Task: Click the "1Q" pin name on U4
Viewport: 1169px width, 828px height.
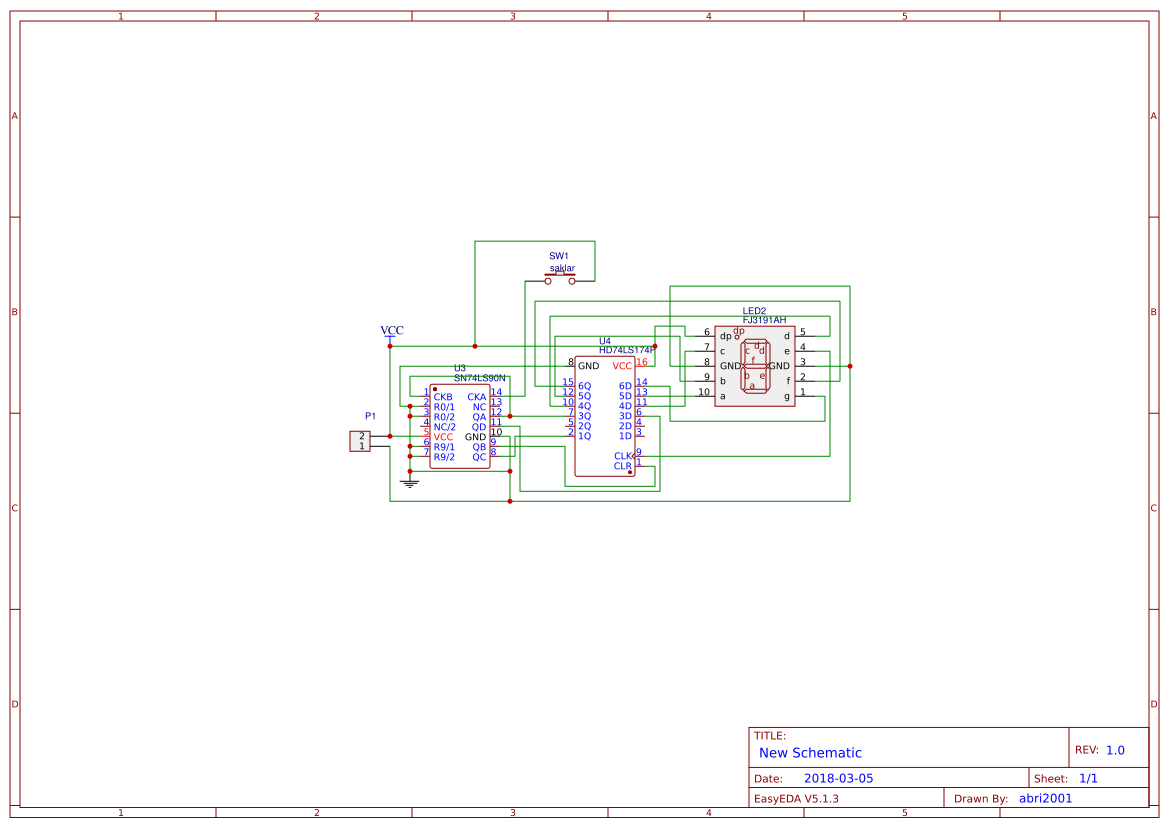Action: pyautogui.click(x=584, y=436)
